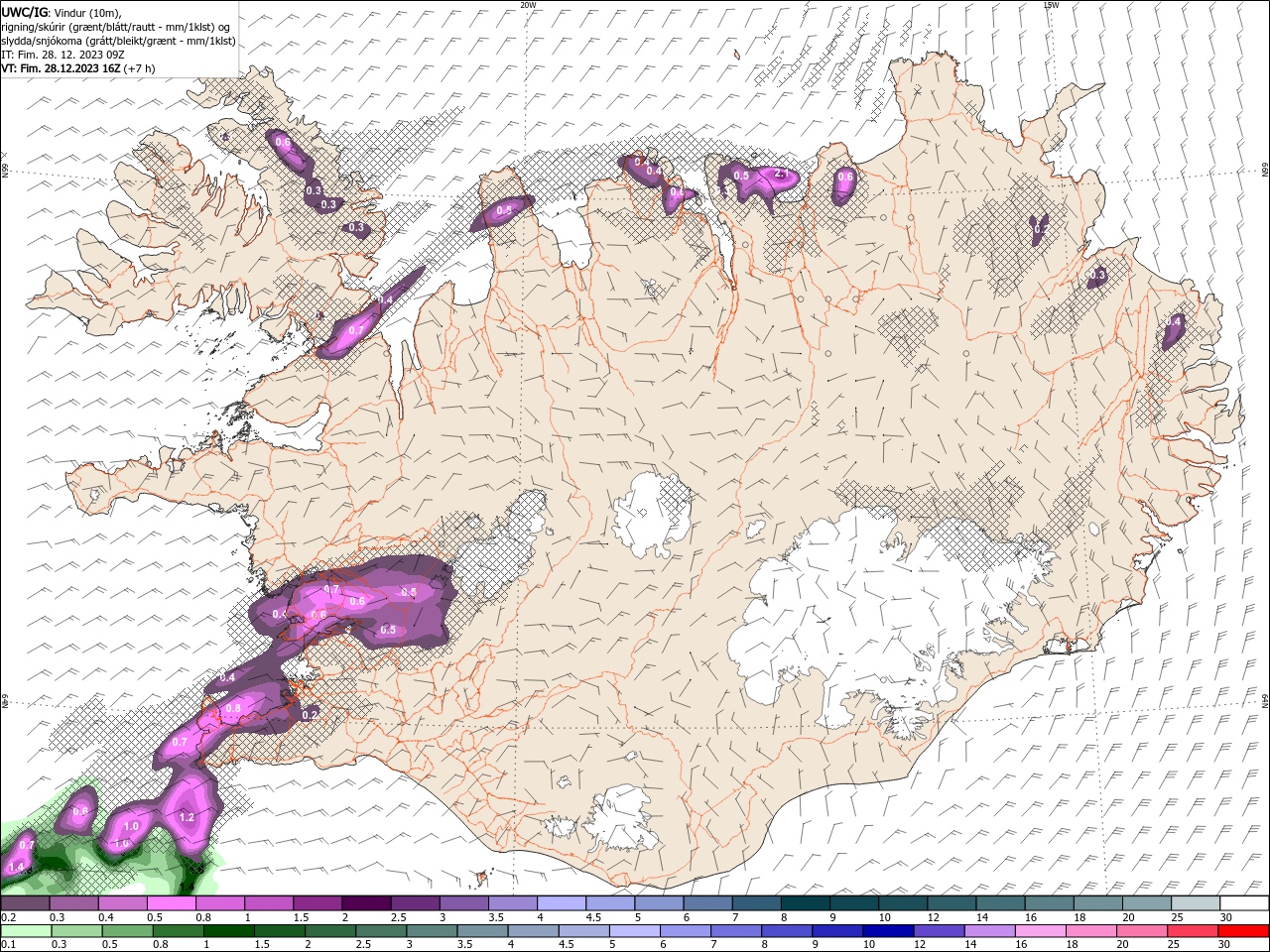Screen dimensions: 1270x952
Task: Click the top-row purple swatch starting at 1.5
Action: 317,903
